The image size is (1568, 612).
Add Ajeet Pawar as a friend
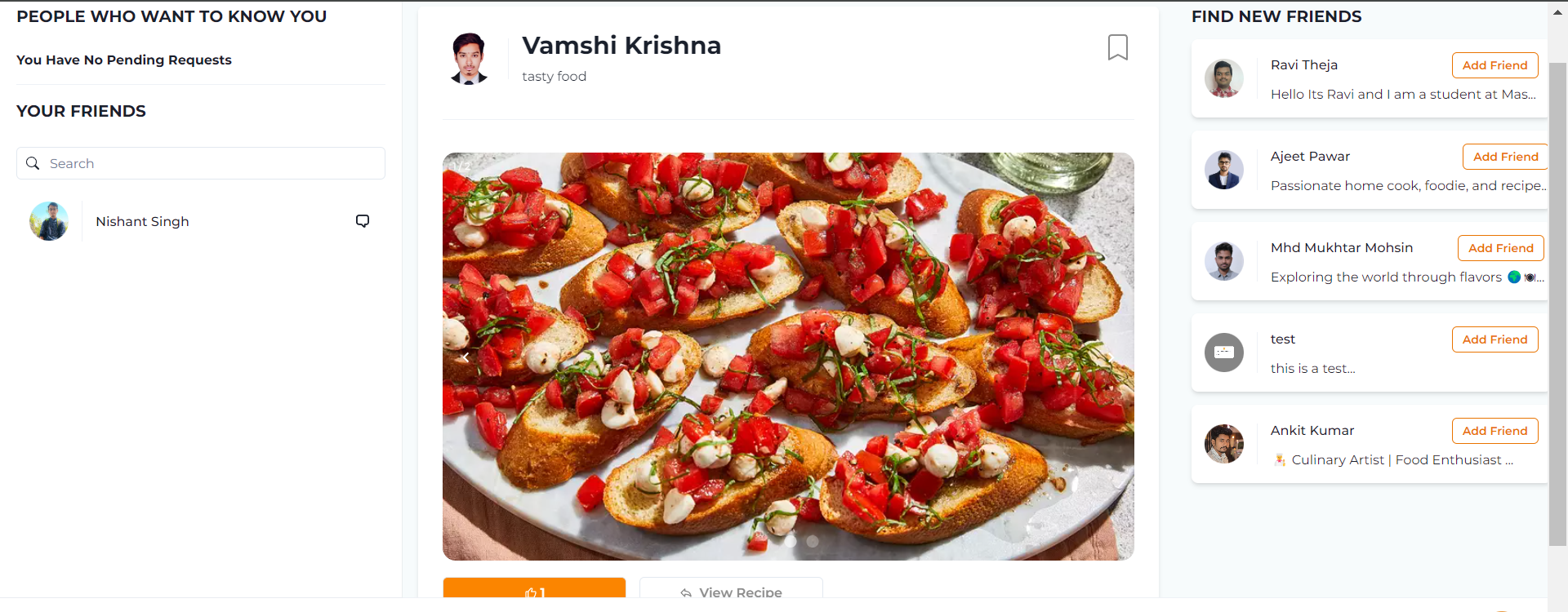pos(1504,156)
